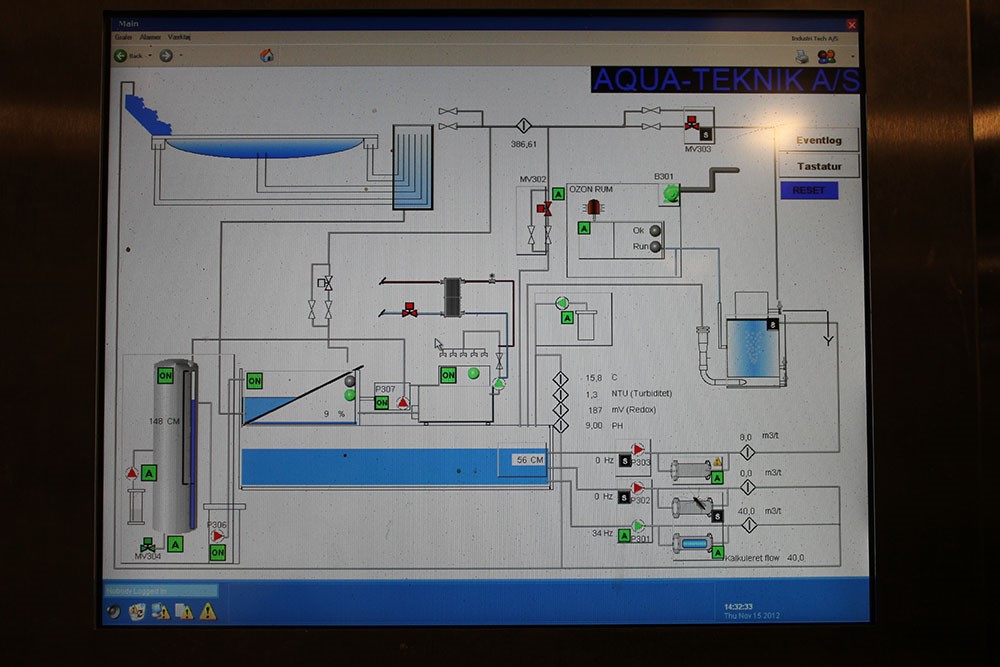Image resolution: width=1000 pixels, height=667 pixels.
Task: Open the Værktøj menu
Action: pos(179,38)
